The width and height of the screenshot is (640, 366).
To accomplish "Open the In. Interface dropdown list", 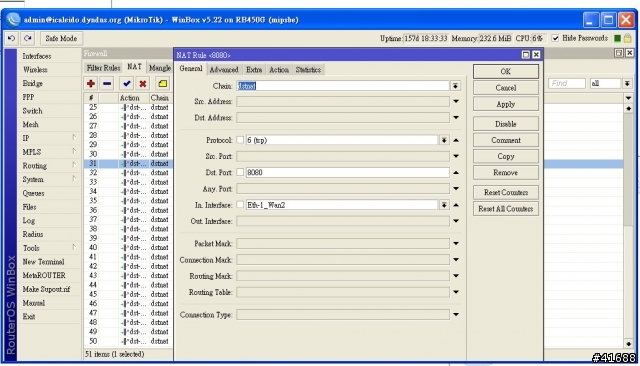I will point(444,205).
